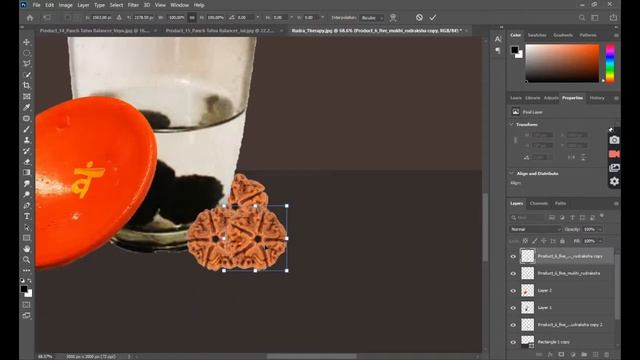Image resolution: width=640 pixels, height=360 pixels.
Task: Switch to the Paths tab
Action: click(x=560, y=203)
